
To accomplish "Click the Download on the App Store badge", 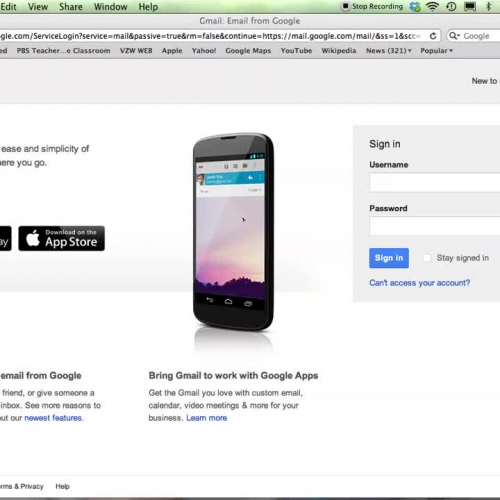I will pos(61,238).
